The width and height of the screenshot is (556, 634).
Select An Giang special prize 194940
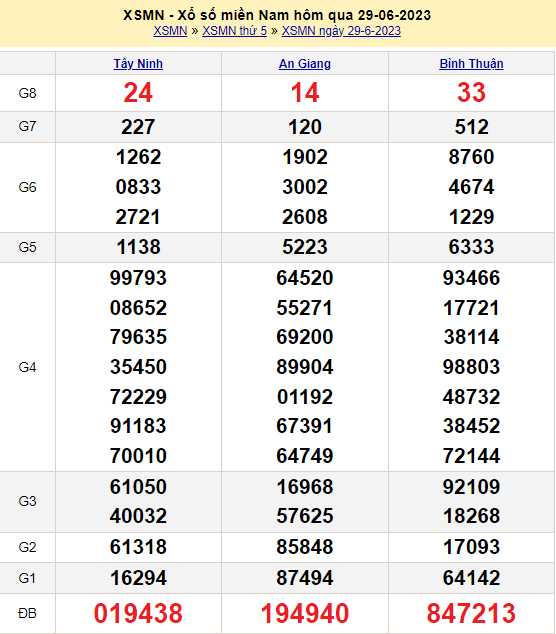click(304, 613)
